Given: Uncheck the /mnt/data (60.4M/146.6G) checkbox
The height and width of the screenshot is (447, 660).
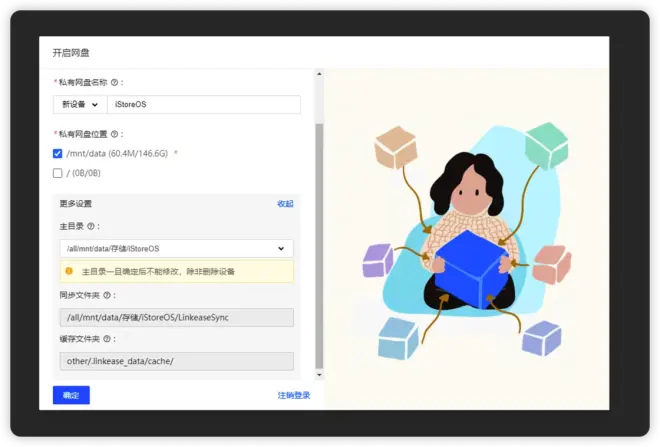Looking at the screenshot, I should pyautogui.click(x=58, y=154).
